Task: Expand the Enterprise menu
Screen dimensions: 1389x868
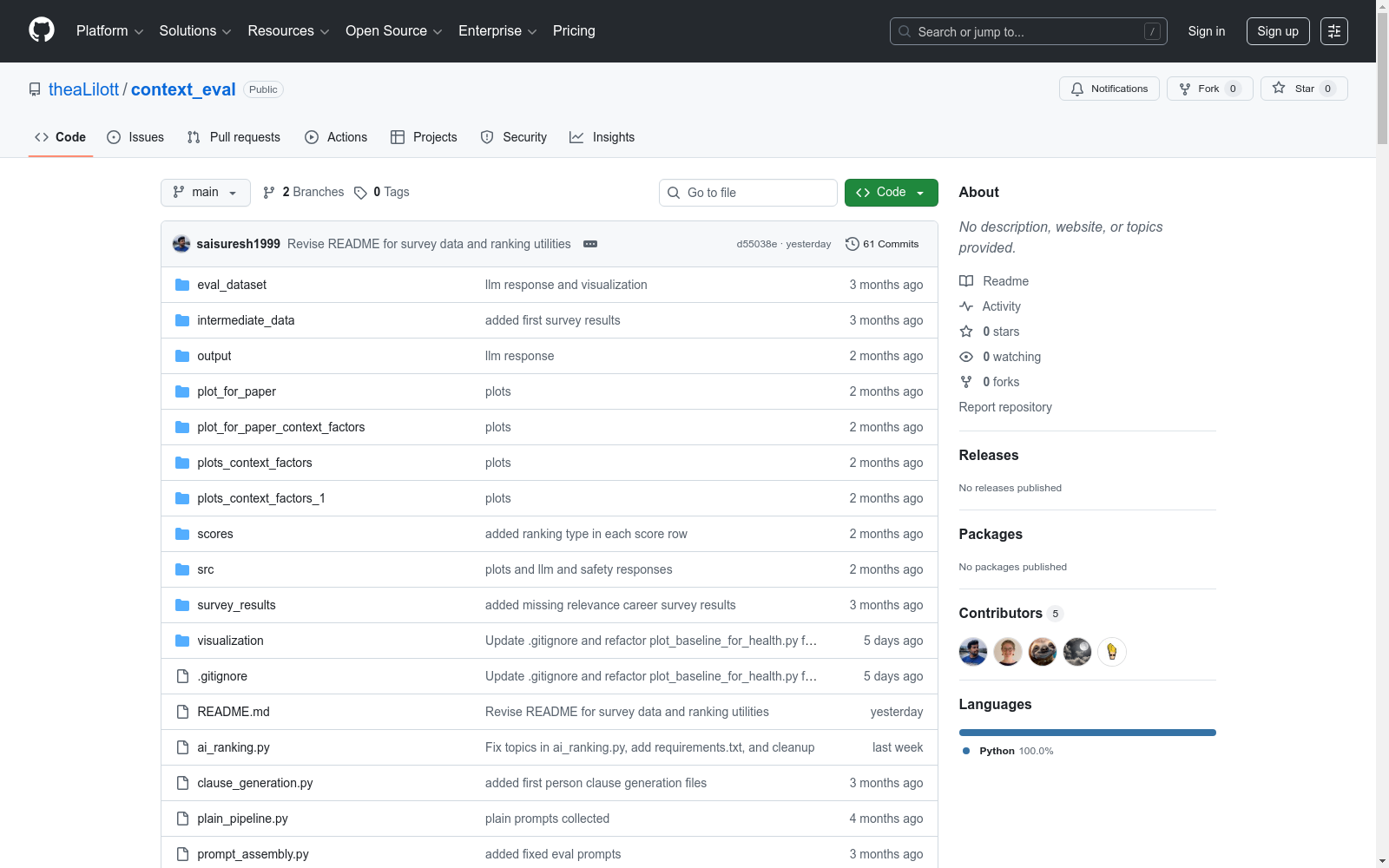Action: pyautogui.click(x=497, y=31)
